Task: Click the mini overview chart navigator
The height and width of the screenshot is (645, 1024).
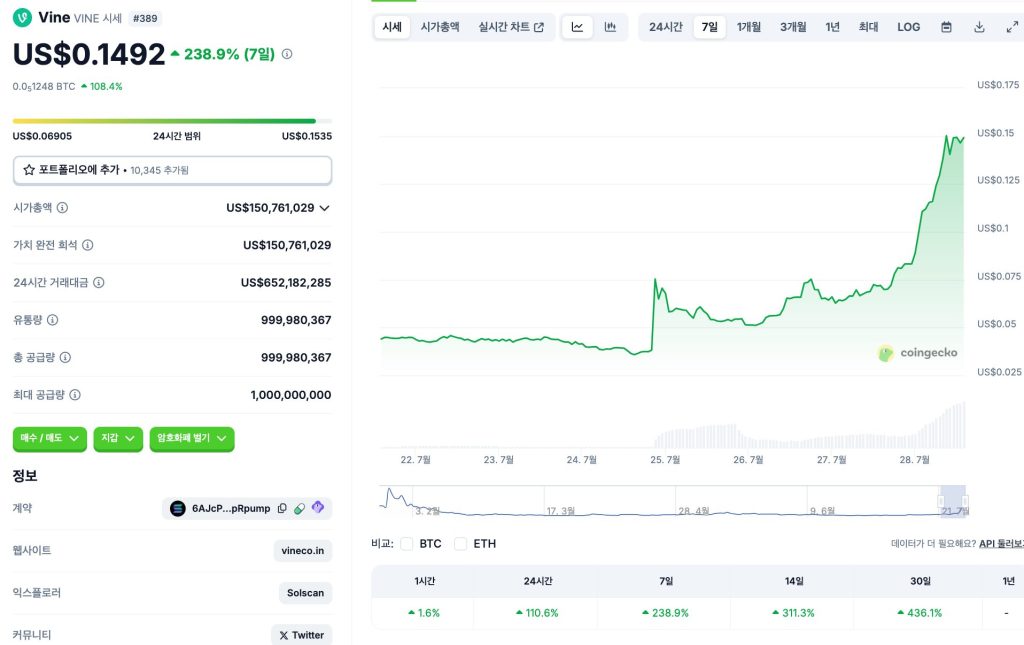Action: [673, 501]
